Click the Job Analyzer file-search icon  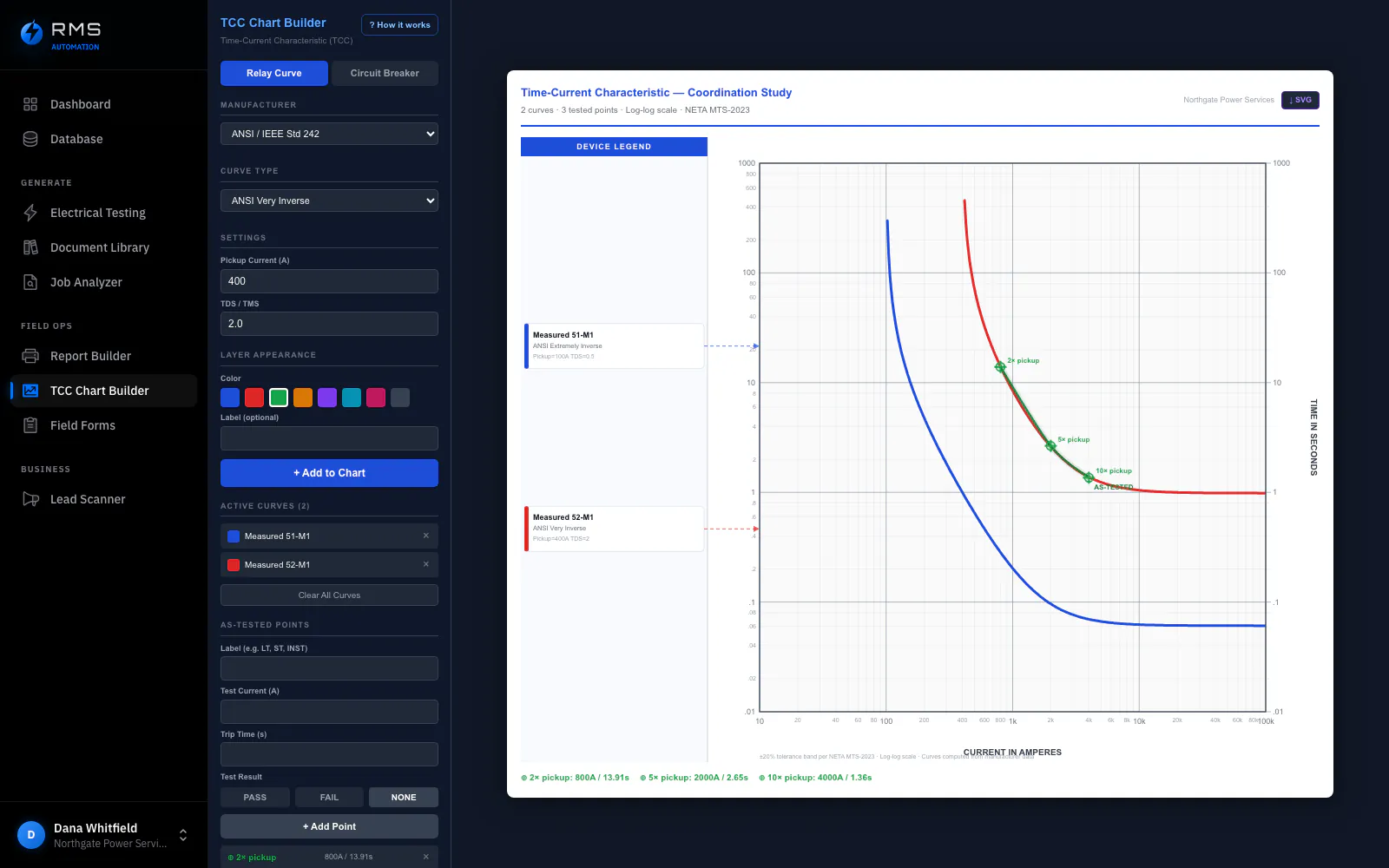point(30,282)
